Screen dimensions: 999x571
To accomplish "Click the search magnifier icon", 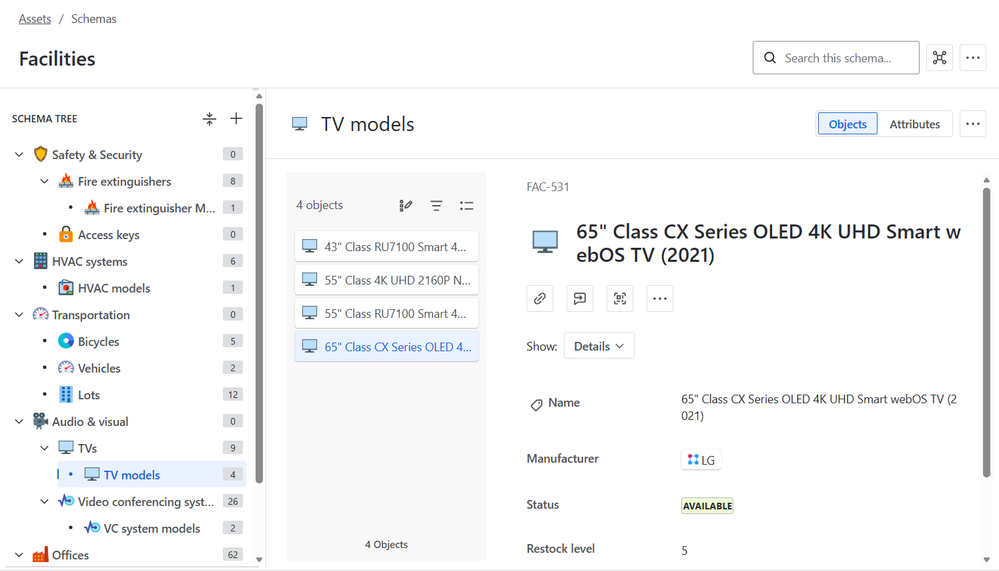I will pos(770,58).
